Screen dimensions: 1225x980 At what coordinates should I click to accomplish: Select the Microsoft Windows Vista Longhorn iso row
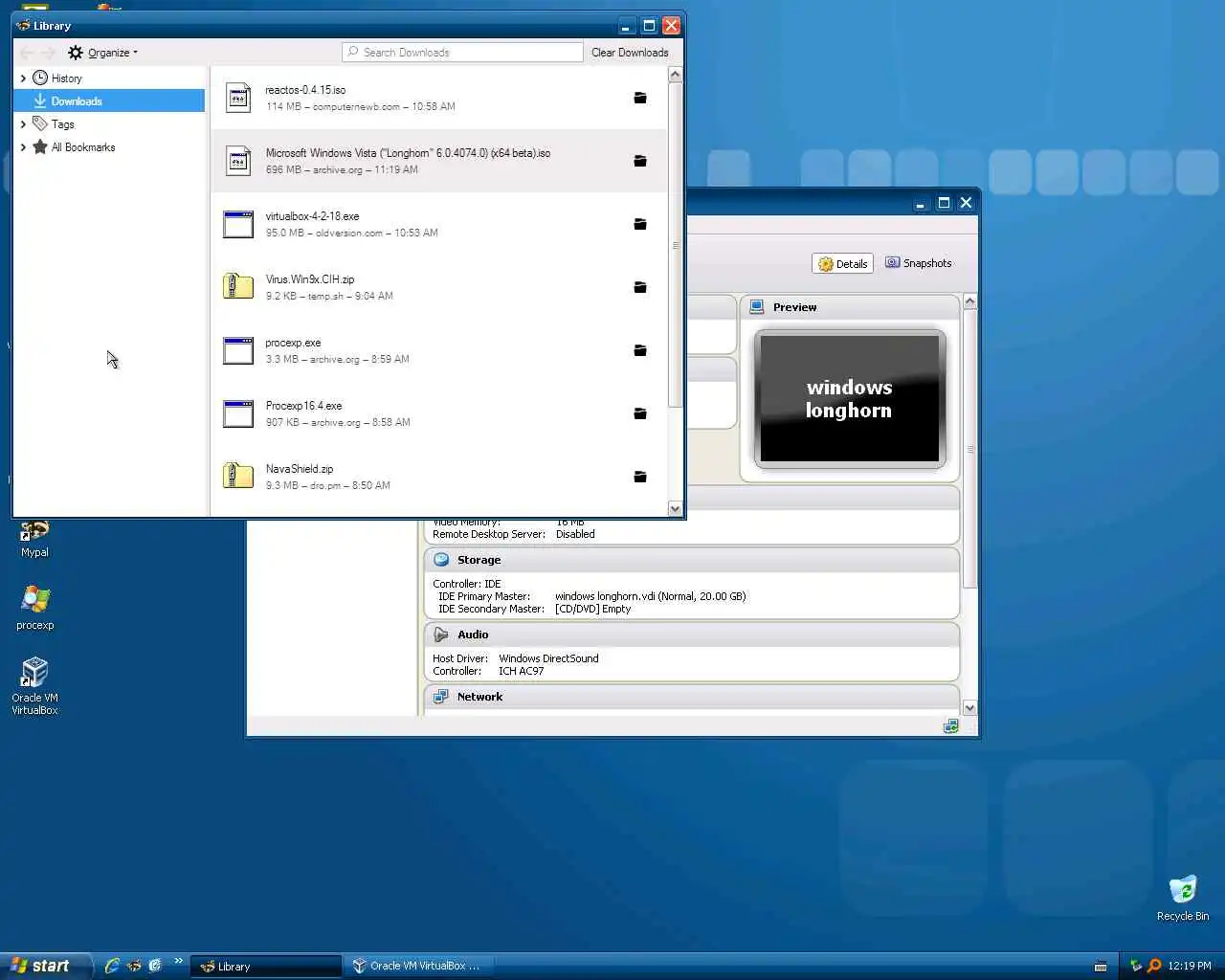[438, 161]
